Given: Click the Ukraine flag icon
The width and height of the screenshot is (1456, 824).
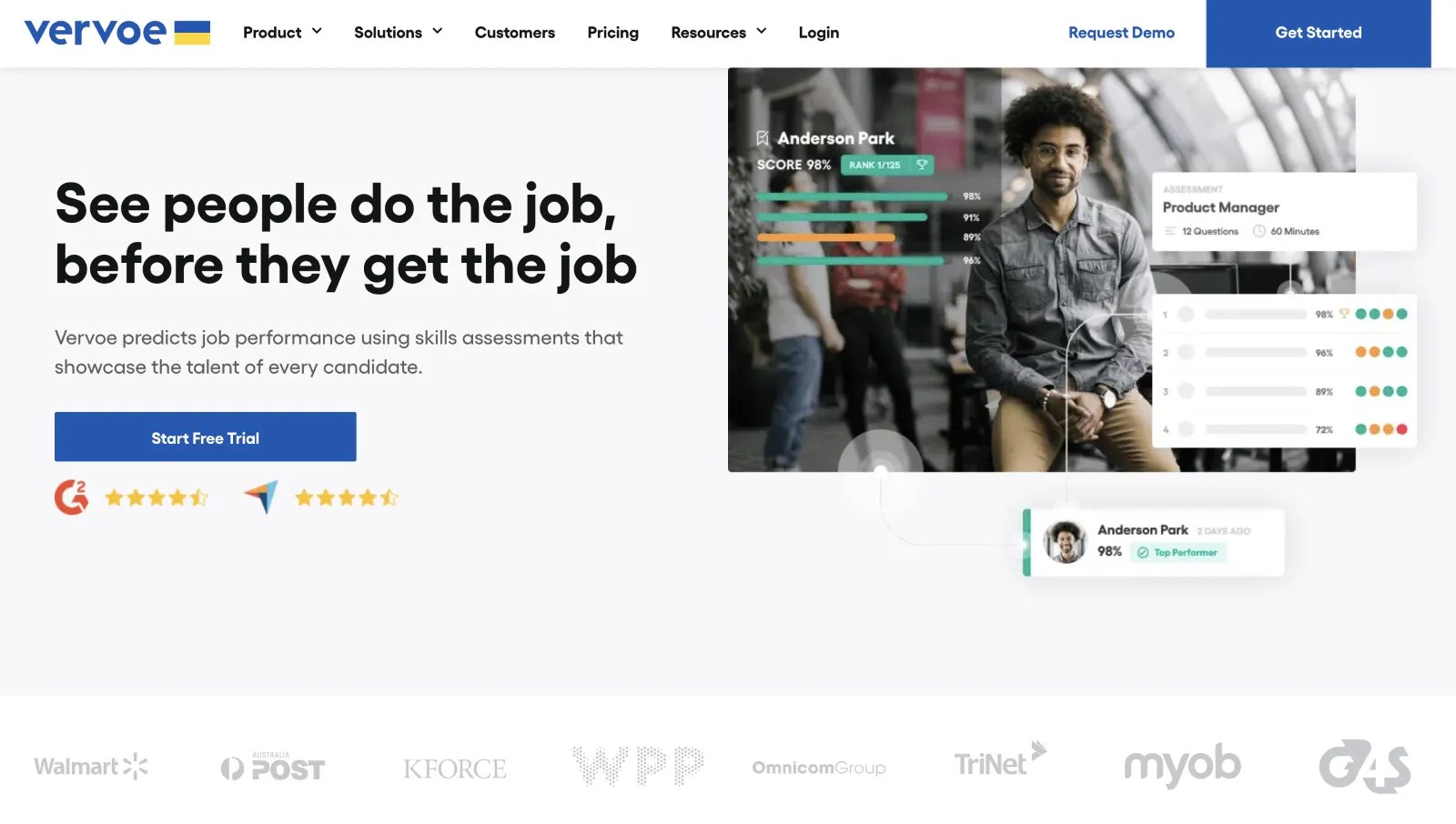Looking at the screenshot, I should [x=192, y=33].
